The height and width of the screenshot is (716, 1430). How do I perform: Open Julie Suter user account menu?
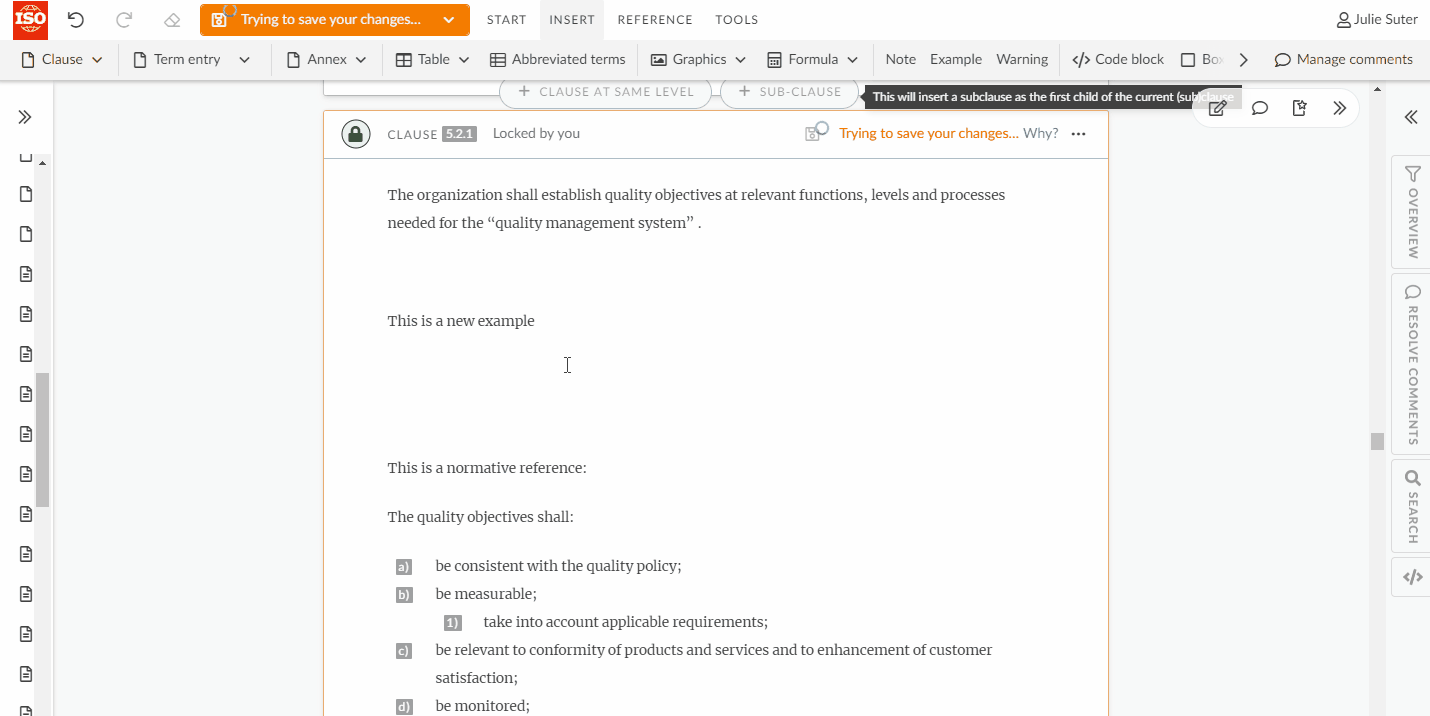click(x=1377, y=20)
